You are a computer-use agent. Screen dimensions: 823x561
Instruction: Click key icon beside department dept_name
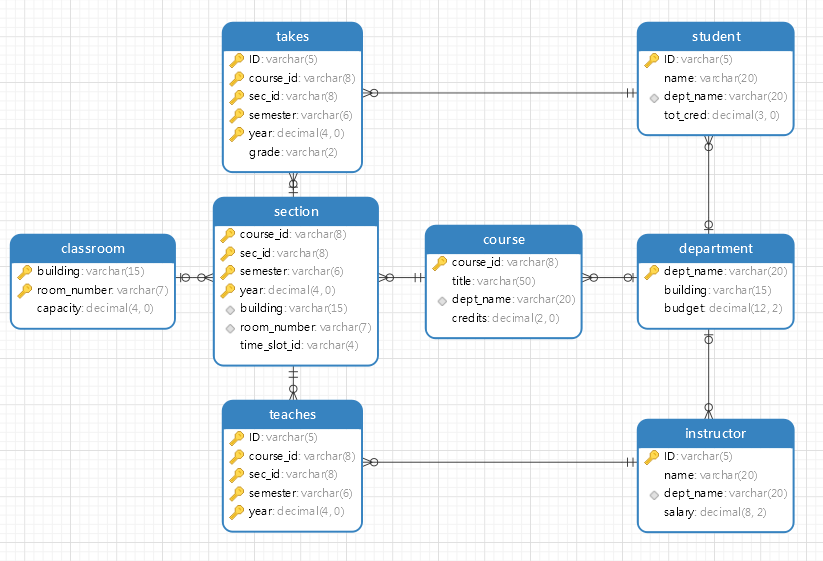[x=652, y=272]
